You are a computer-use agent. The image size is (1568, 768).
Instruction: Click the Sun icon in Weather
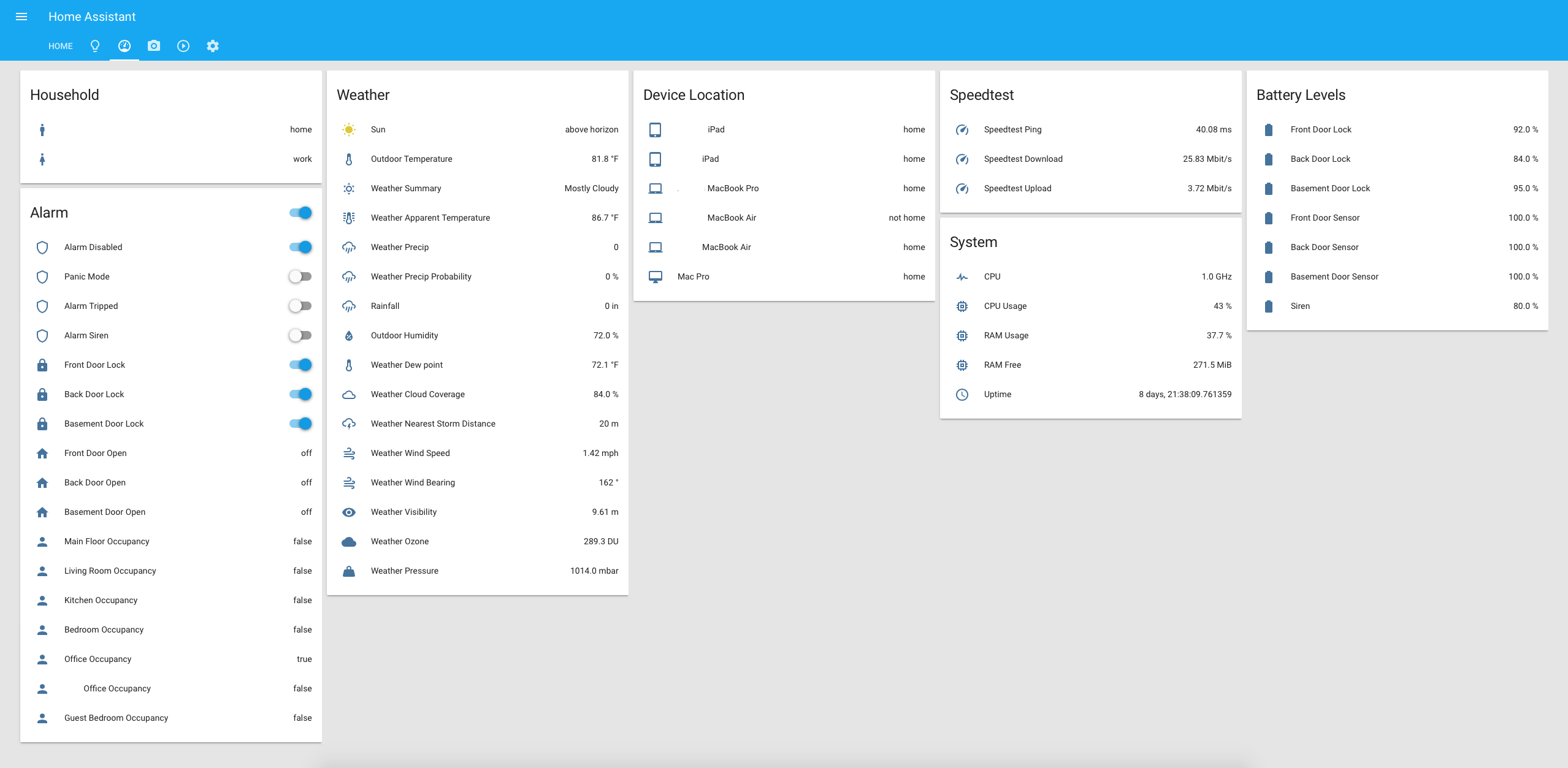pyautogui.click(x=349, y=129)
